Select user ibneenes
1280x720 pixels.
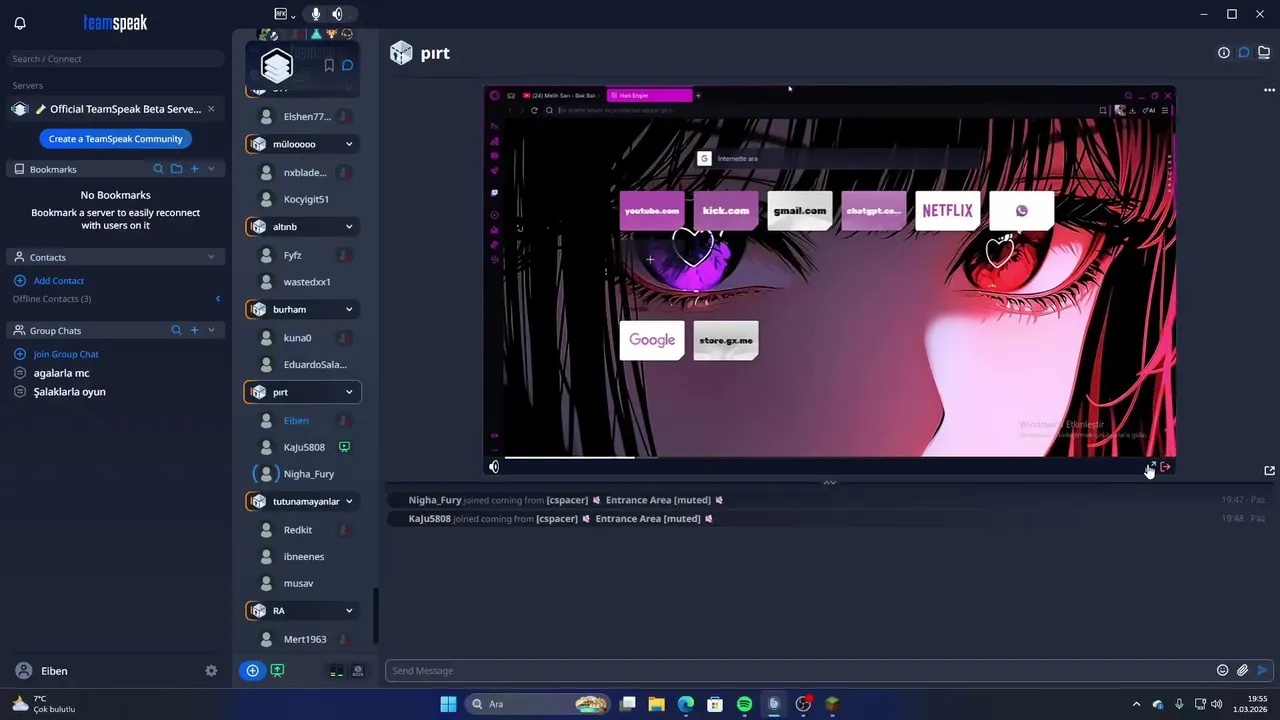click(x=304, y=556)
